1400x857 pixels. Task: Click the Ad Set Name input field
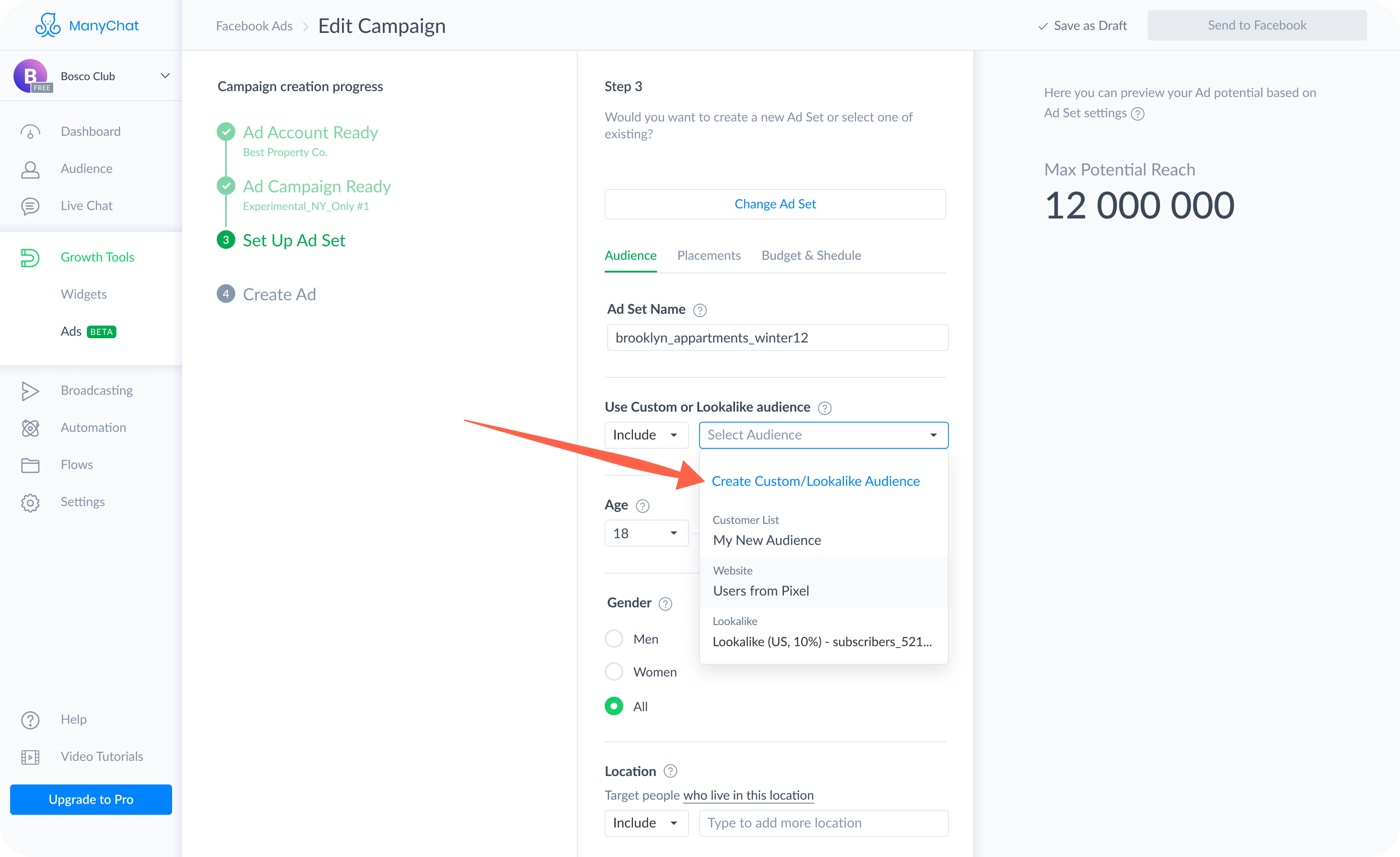click(776, 337)
